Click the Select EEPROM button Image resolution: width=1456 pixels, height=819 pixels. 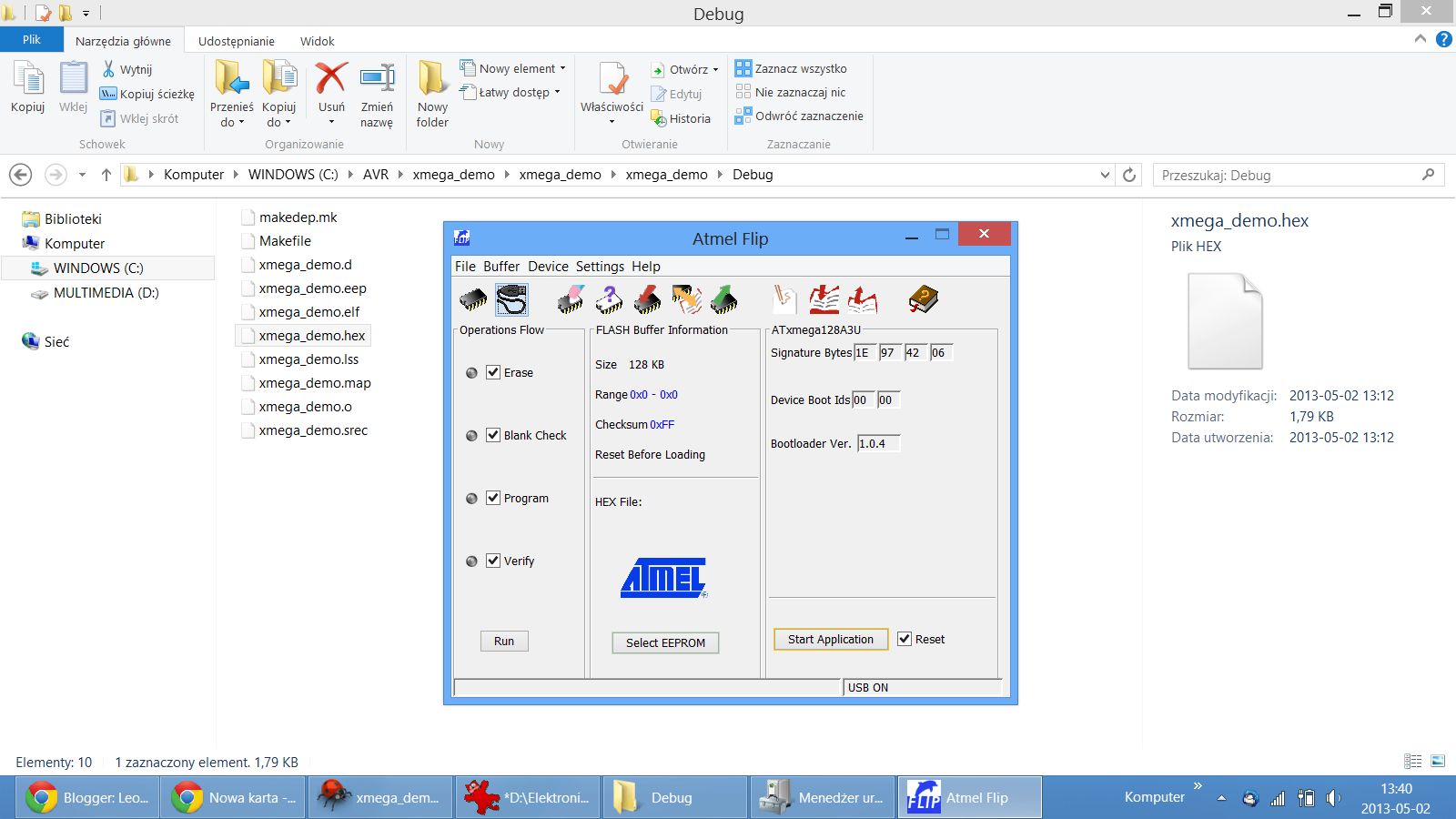[665, 642]
